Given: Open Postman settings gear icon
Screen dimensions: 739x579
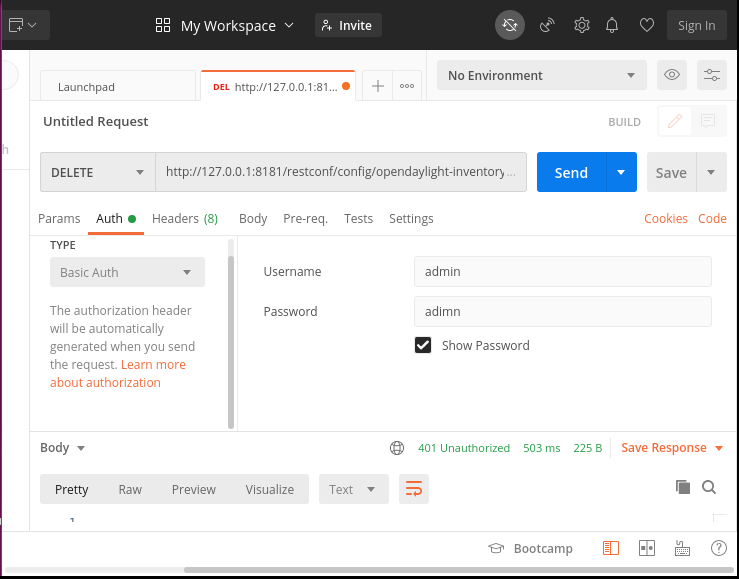Looking at the screenshot, I should 581,25.
